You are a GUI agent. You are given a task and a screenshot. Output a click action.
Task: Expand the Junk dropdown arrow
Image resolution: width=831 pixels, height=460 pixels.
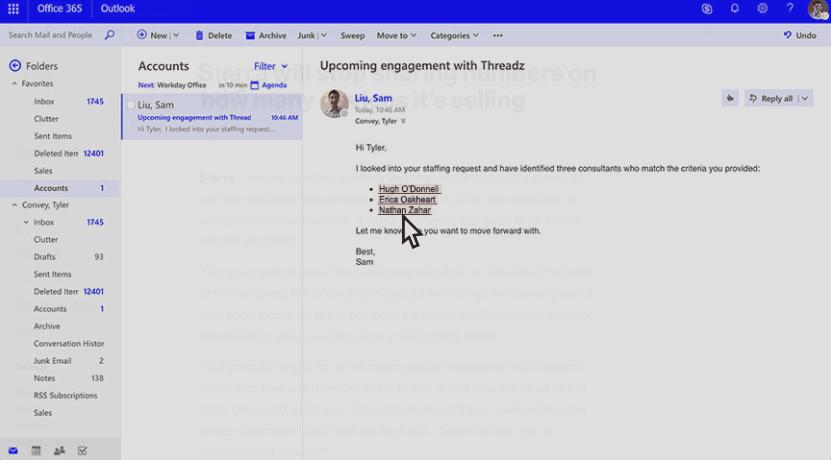click(324, 36)
